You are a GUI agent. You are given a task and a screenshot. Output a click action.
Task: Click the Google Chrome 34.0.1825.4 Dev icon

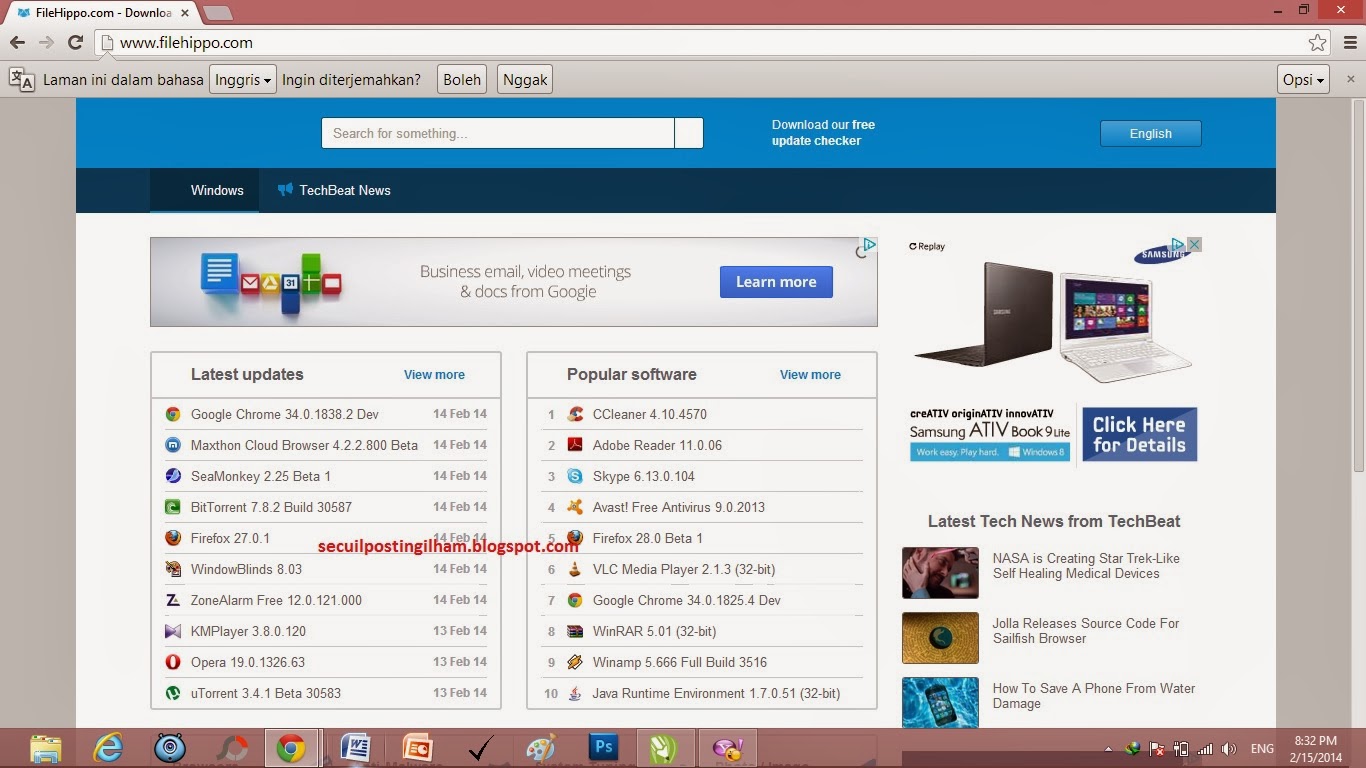pyautogui.click(x=575, y=600)
